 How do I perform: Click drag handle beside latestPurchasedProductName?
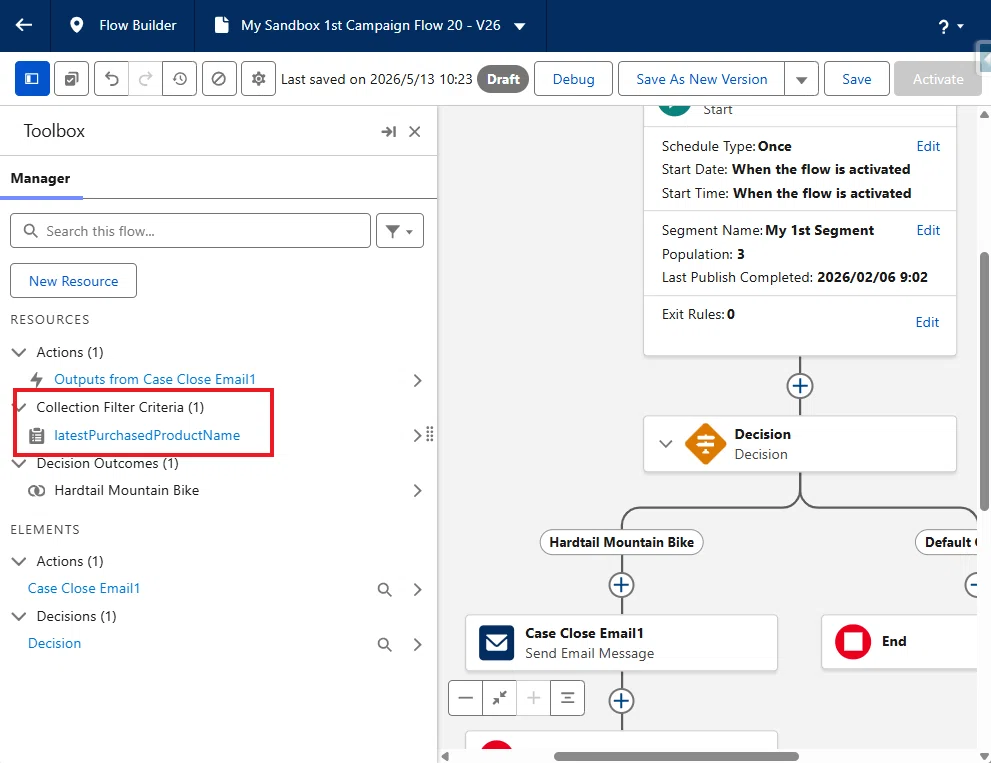430,434
